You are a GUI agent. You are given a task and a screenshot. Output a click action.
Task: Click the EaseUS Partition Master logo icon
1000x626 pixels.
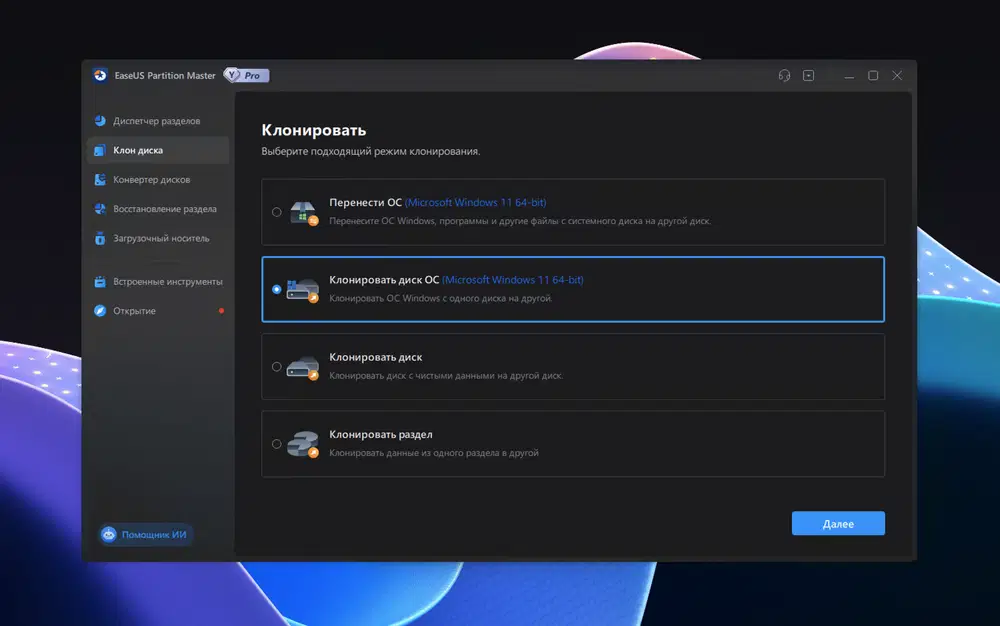tap(100, 75)
